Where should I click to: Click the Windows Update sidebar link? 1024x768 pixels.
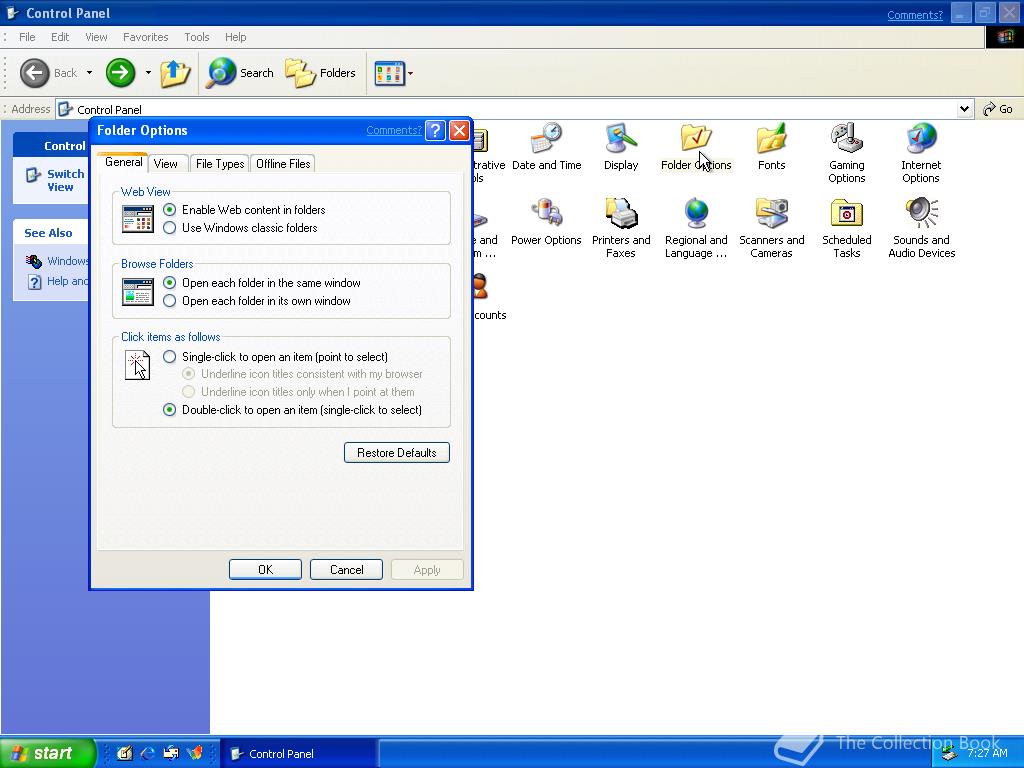(67, 261)
